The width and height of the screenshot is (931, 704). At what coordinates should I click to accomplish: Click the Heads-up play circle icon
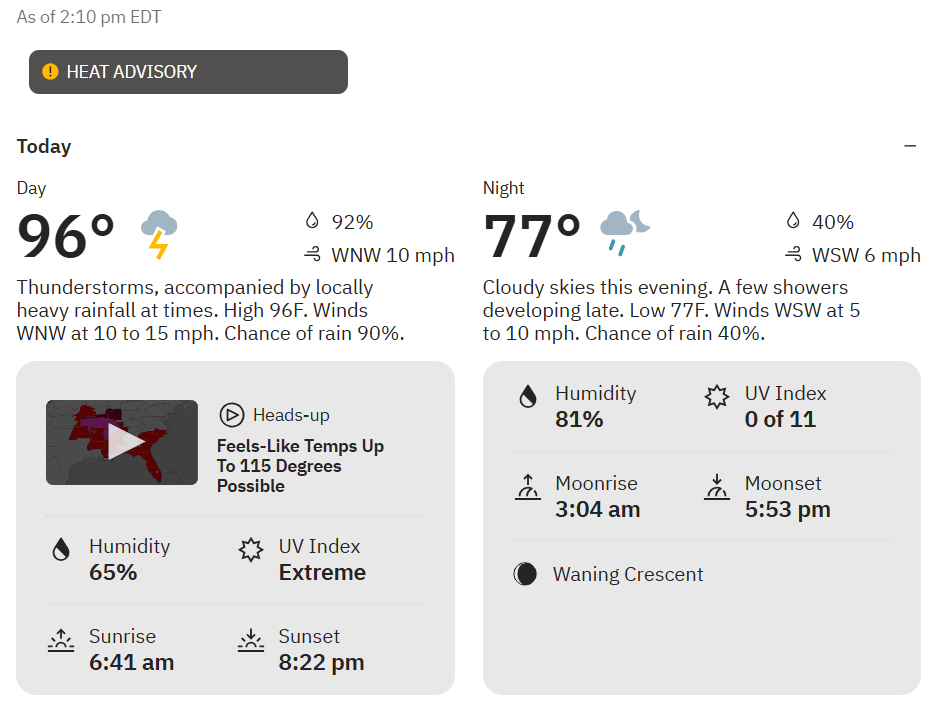click(232, 415)
